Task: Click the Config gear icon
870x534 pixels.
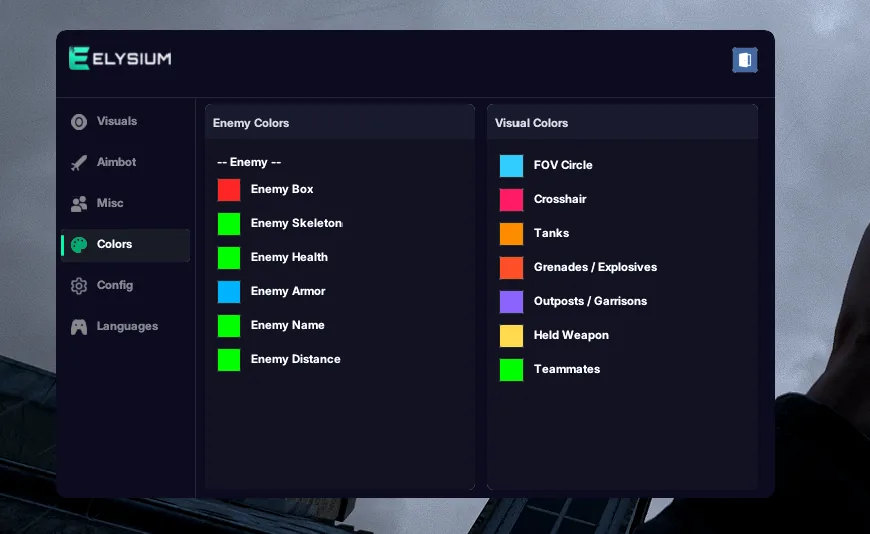Action: coord(79,286)
